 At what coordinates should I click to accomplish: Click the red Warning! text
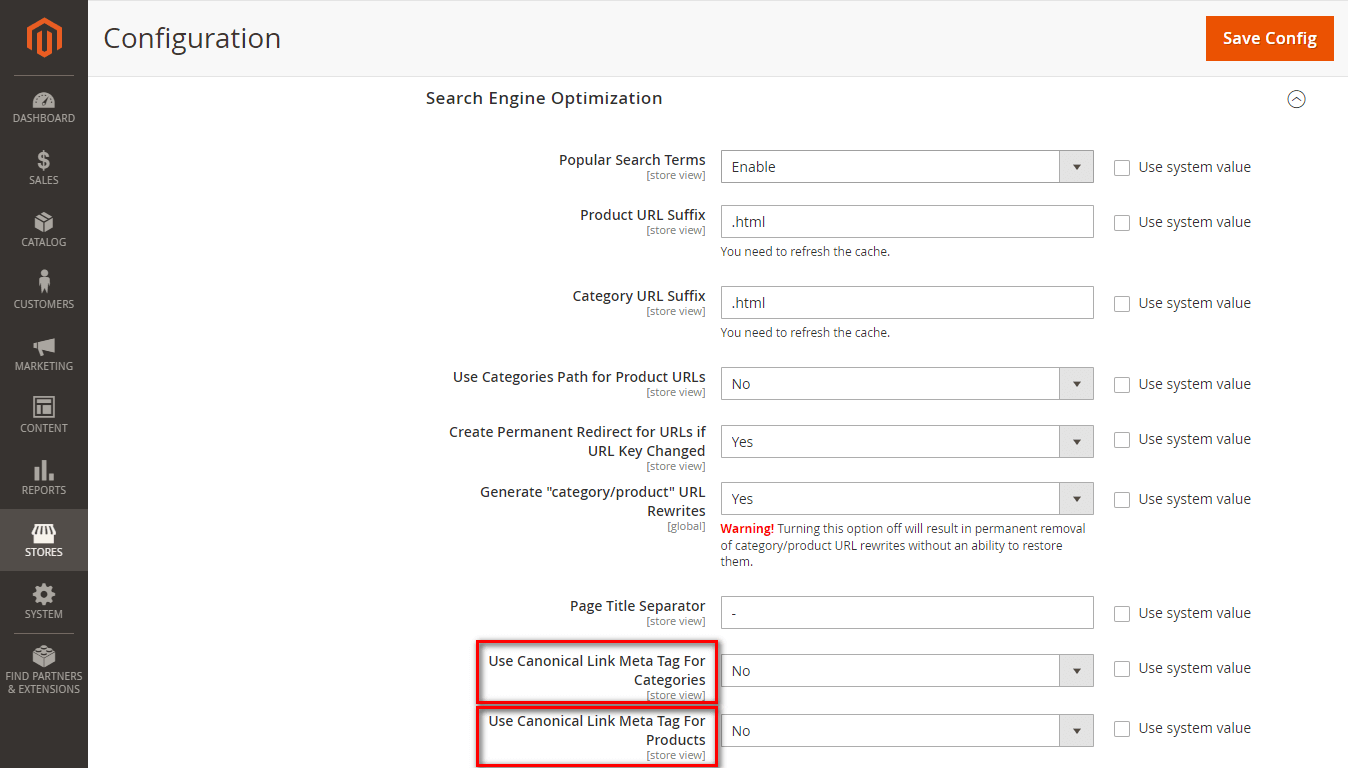(747, 528)
